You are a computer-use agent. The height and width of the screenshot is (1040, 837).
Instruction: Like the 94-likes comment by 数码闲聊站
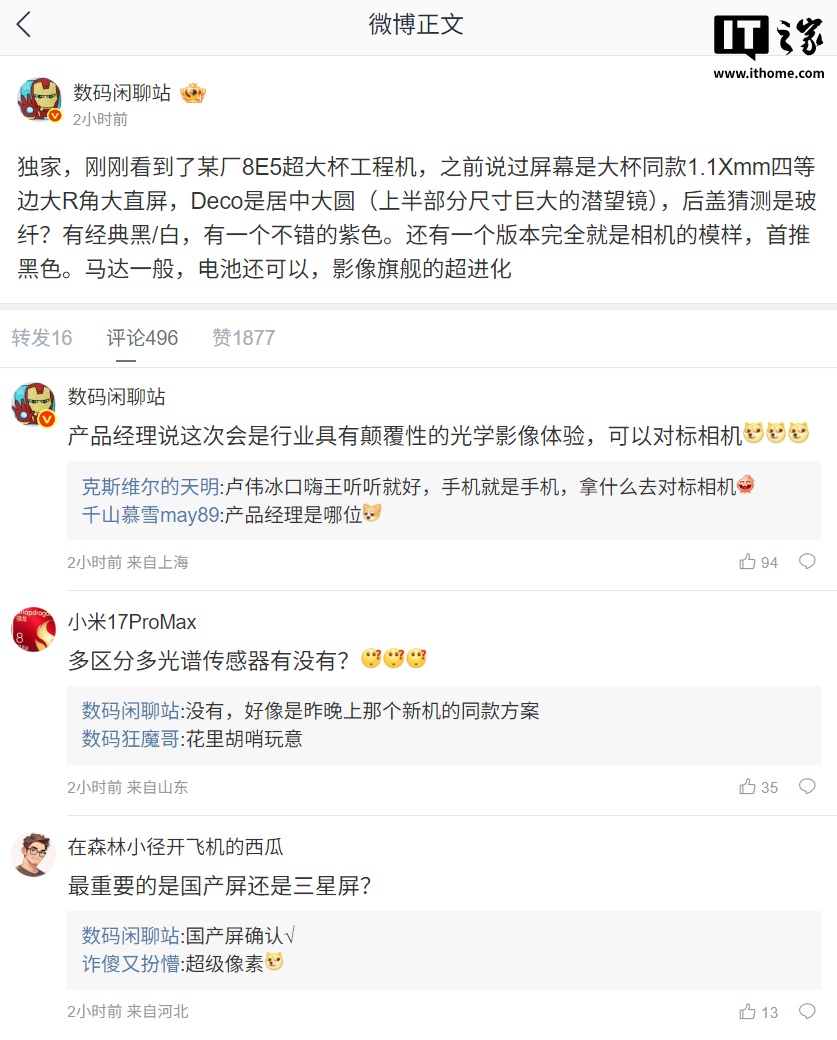click(x=748, y=562)
